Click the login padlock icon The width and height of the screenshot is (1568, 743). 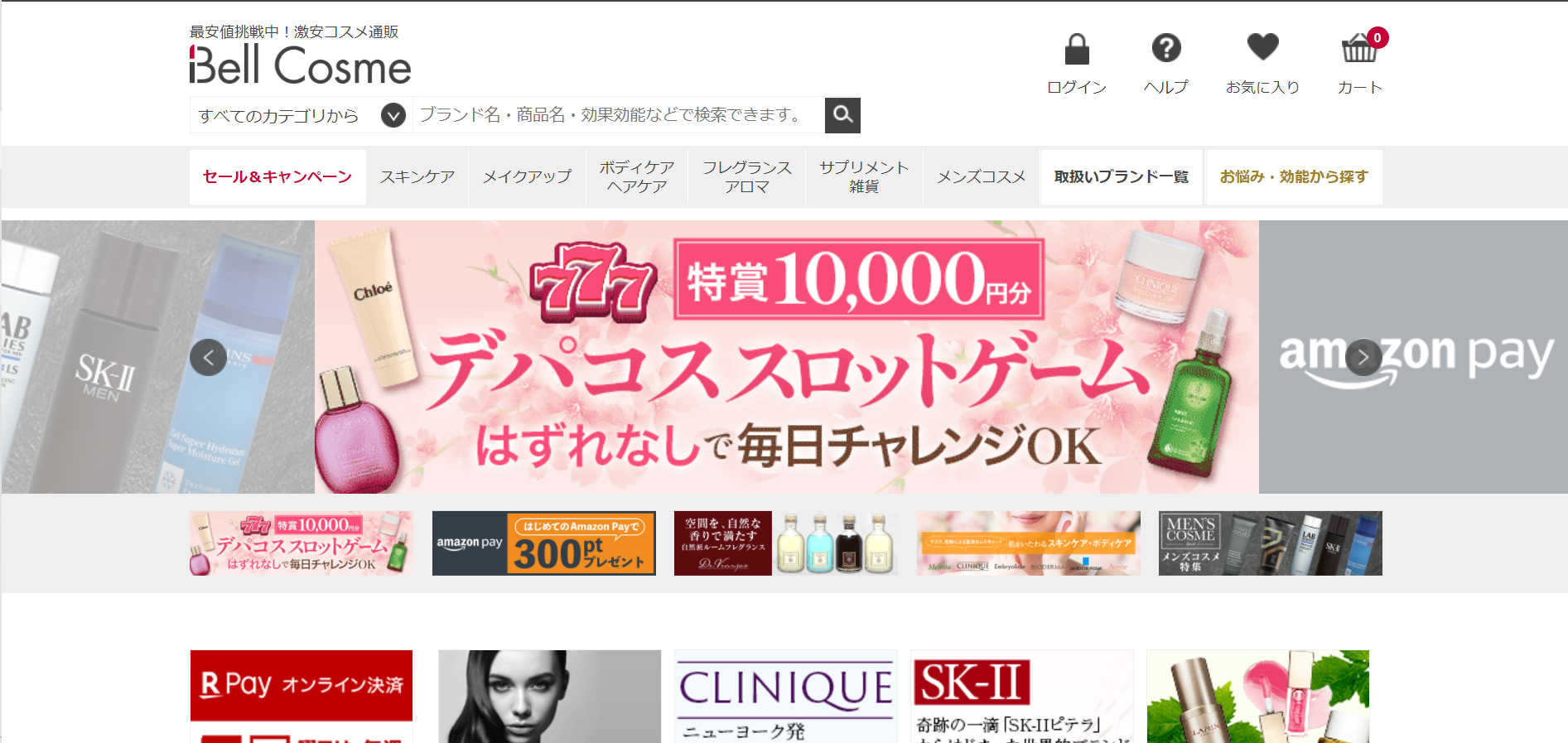pos(1076,50)
